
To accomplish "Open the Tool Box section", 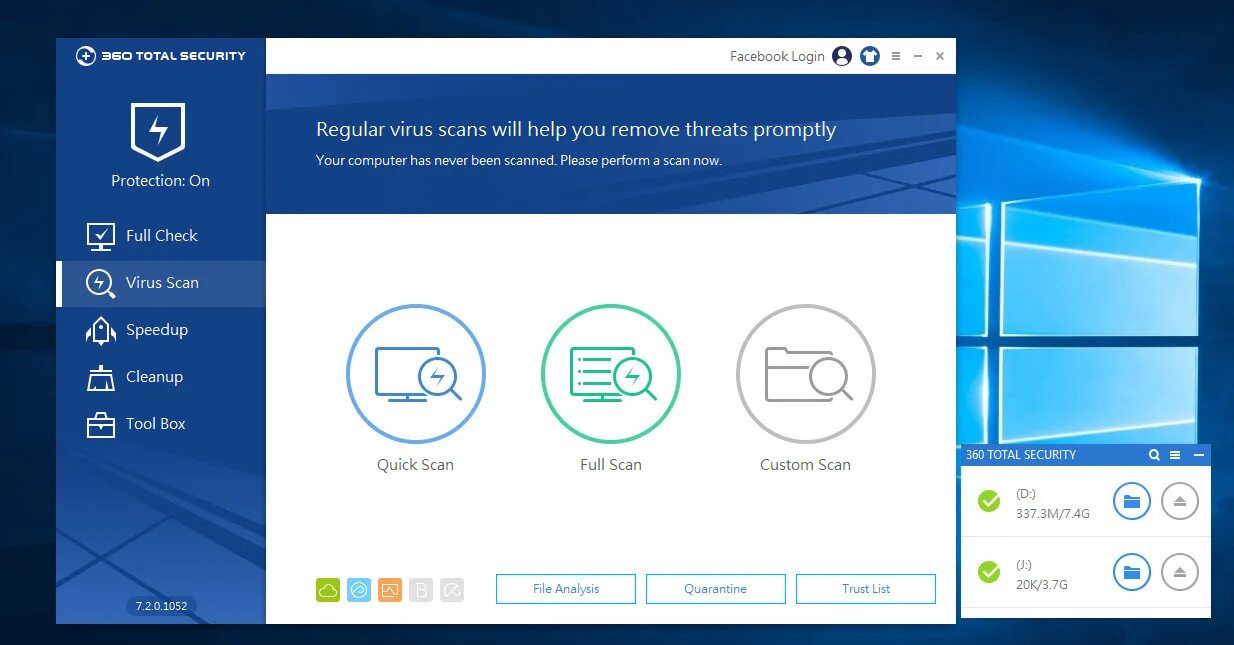I will pos(161,424).
